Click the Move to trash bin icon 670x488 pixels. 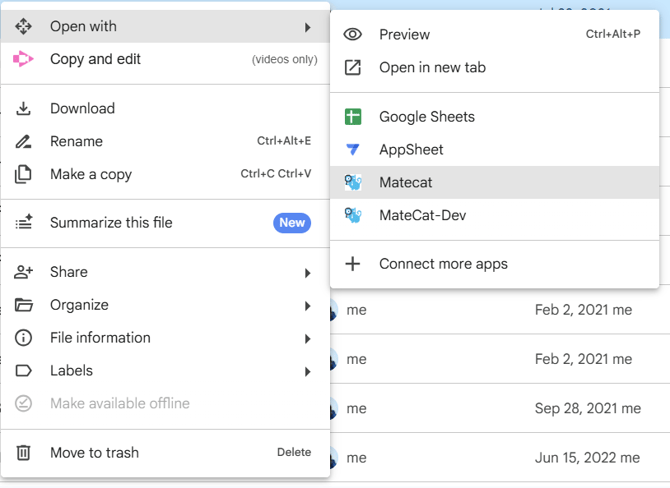(x=23, y=453)
